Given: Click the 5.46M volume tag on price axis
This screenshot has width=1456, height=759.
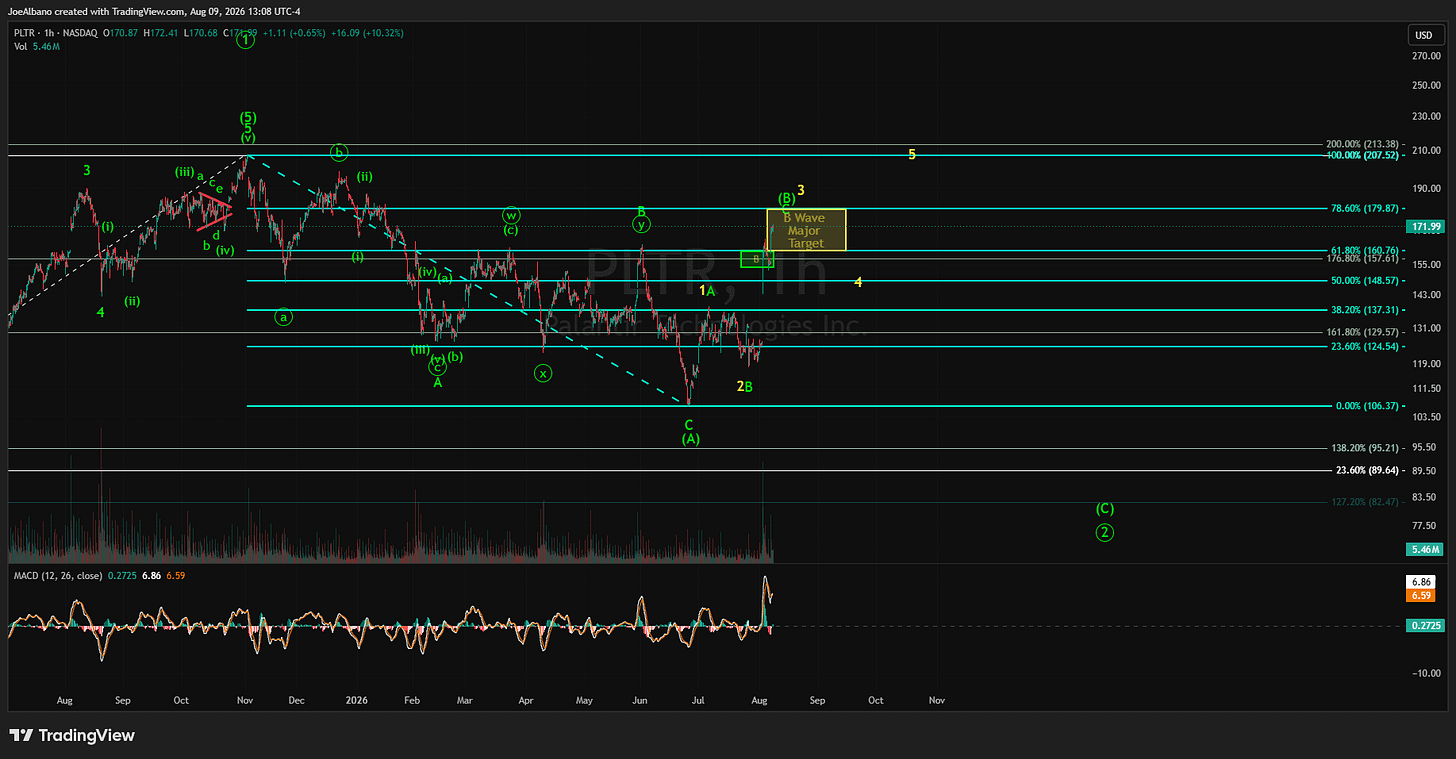Looking at the screenshot, I should (x=1426, y=549).
